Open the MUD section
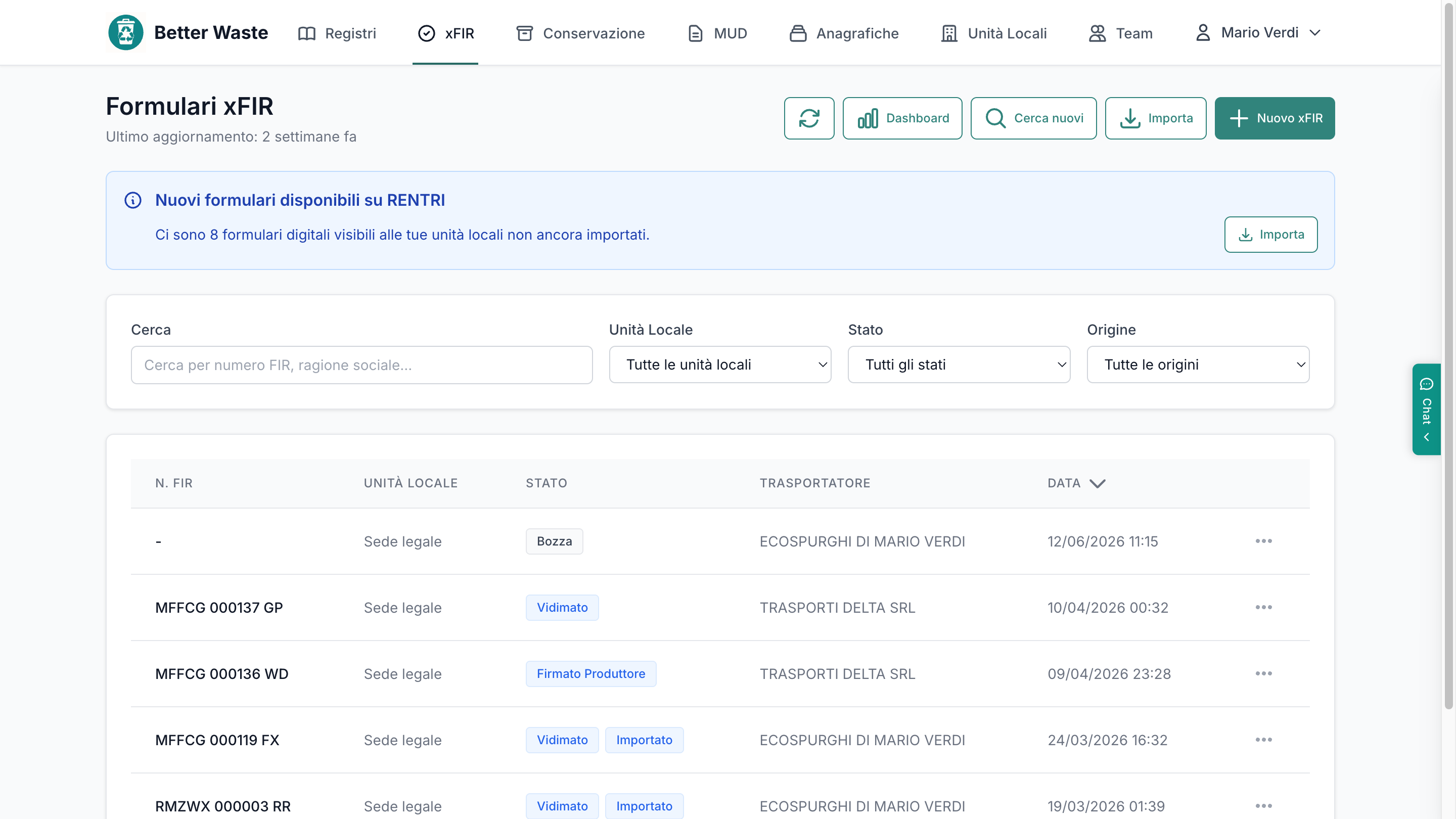Viewport: 1456px width, 819px height. click(717, 33)
